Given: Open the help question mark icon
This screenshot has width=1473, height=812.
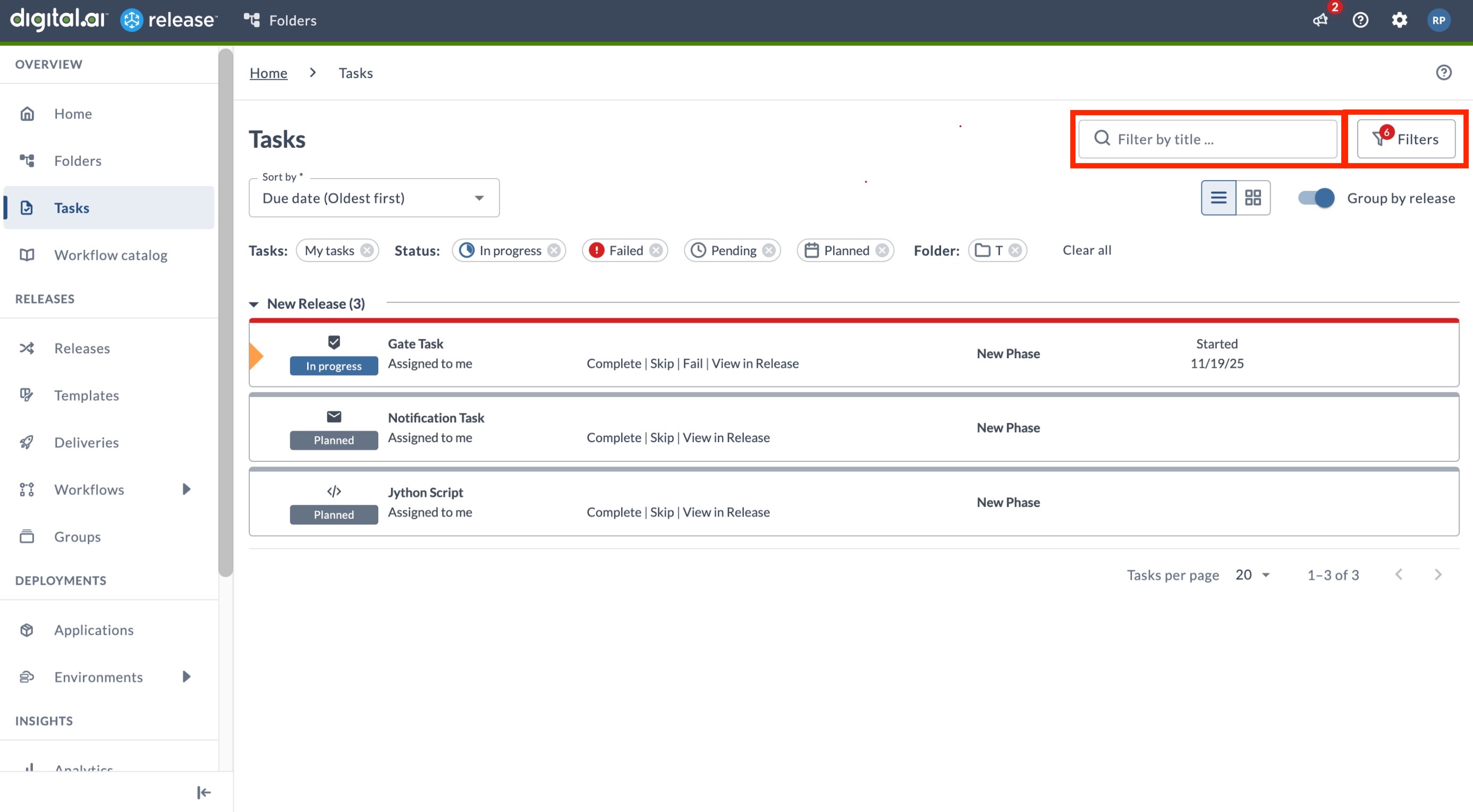Looking at the screenshot, I should click(x=1361, y=20).
